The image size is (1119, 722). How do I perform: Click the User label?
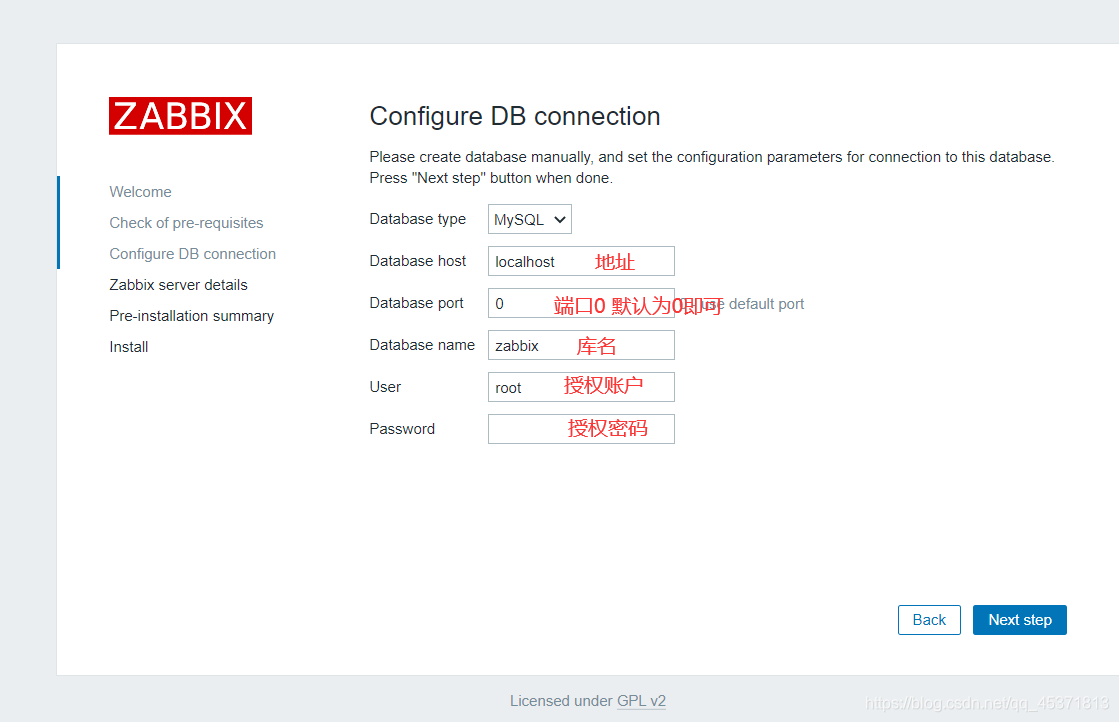tap(385, 387)
